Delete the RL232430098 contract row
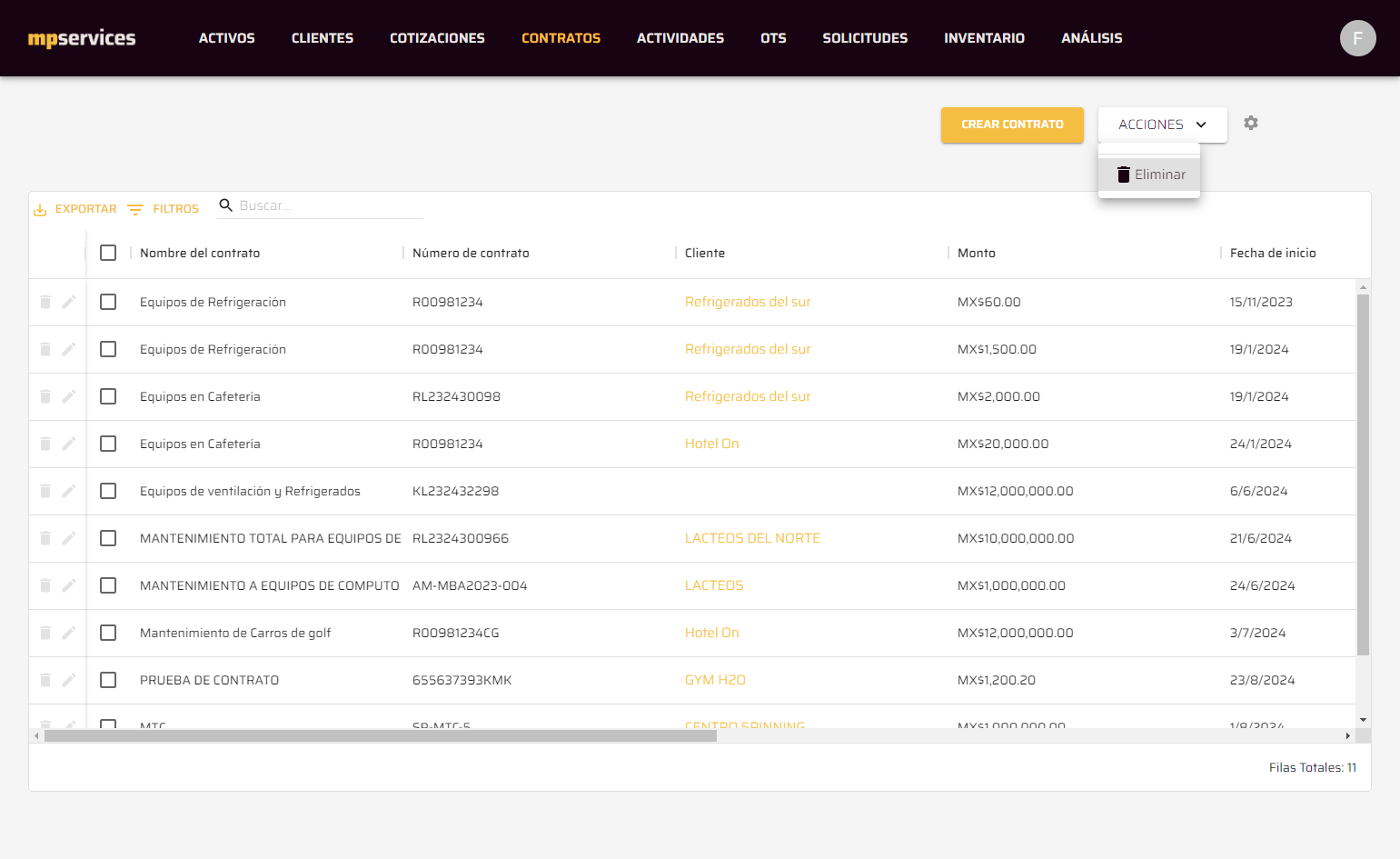This screenshot has width=1400, height=859. click(x=45, y=396)
